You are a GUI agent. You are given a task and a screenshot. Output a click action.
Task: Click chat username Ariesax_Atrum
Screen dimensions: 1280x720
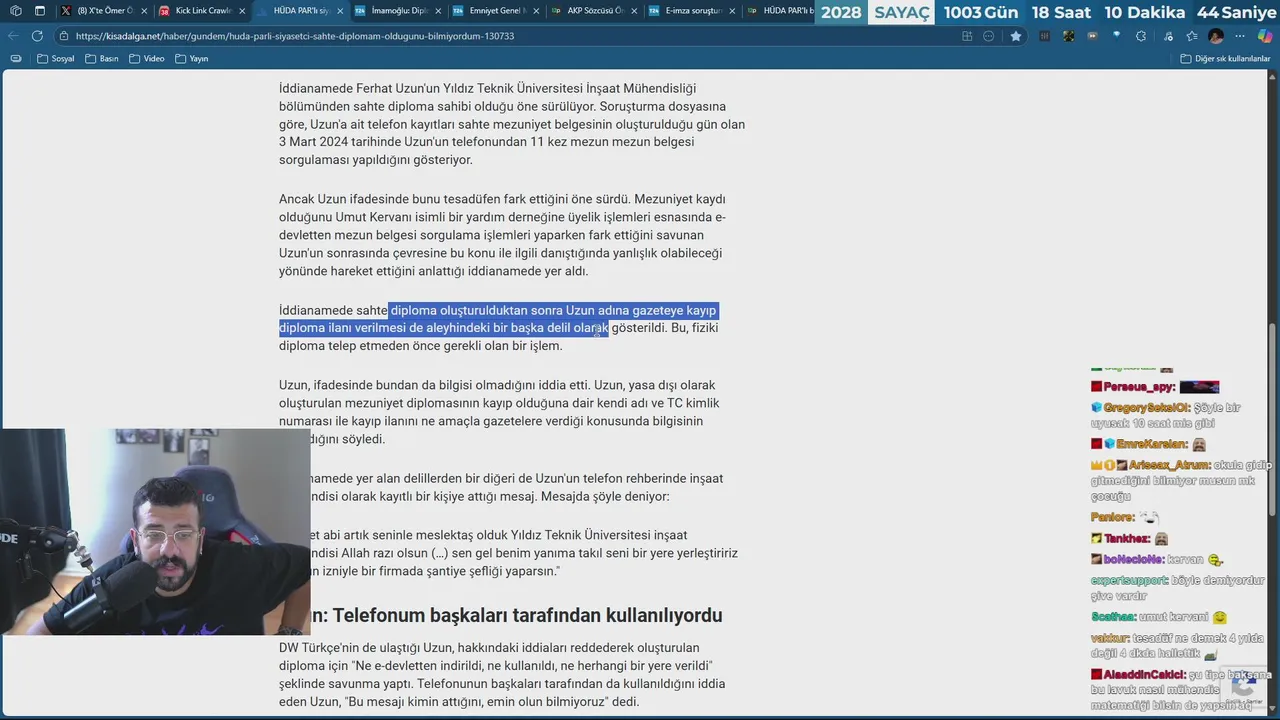pyautogui.click(x=1169, y=465)
